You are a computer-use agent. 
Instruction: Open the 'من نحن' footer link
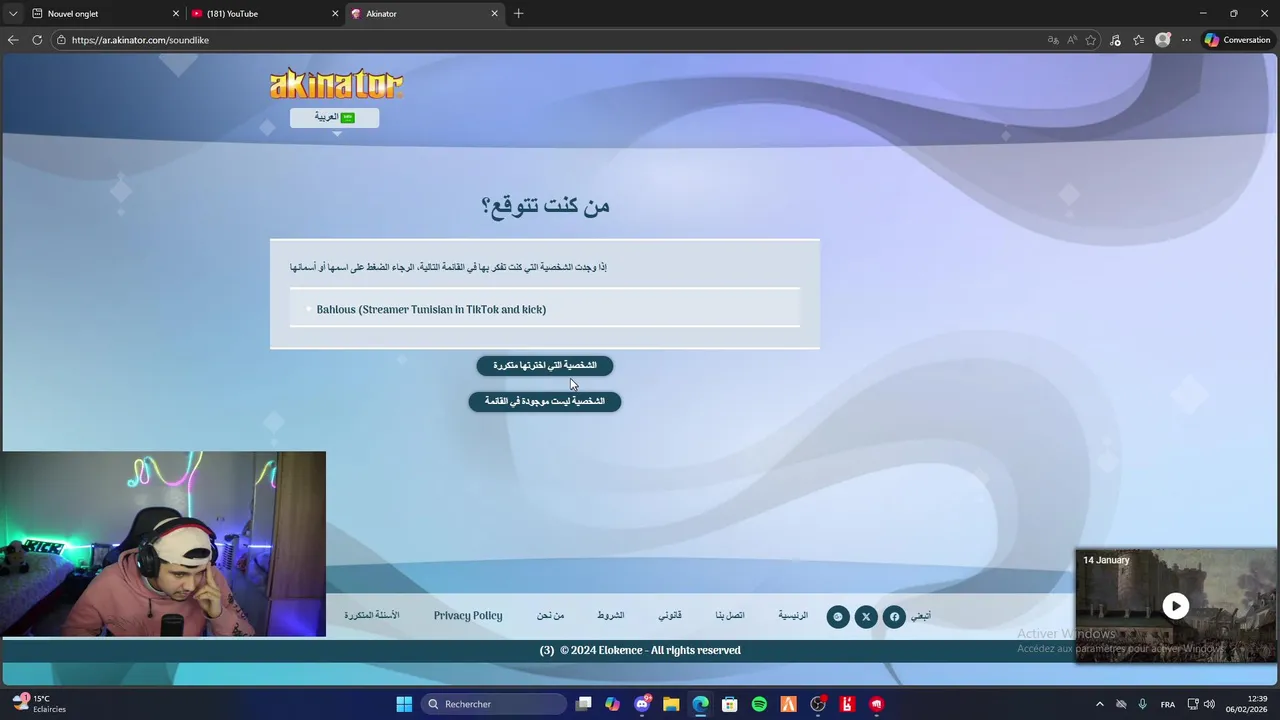coord(550,616)
